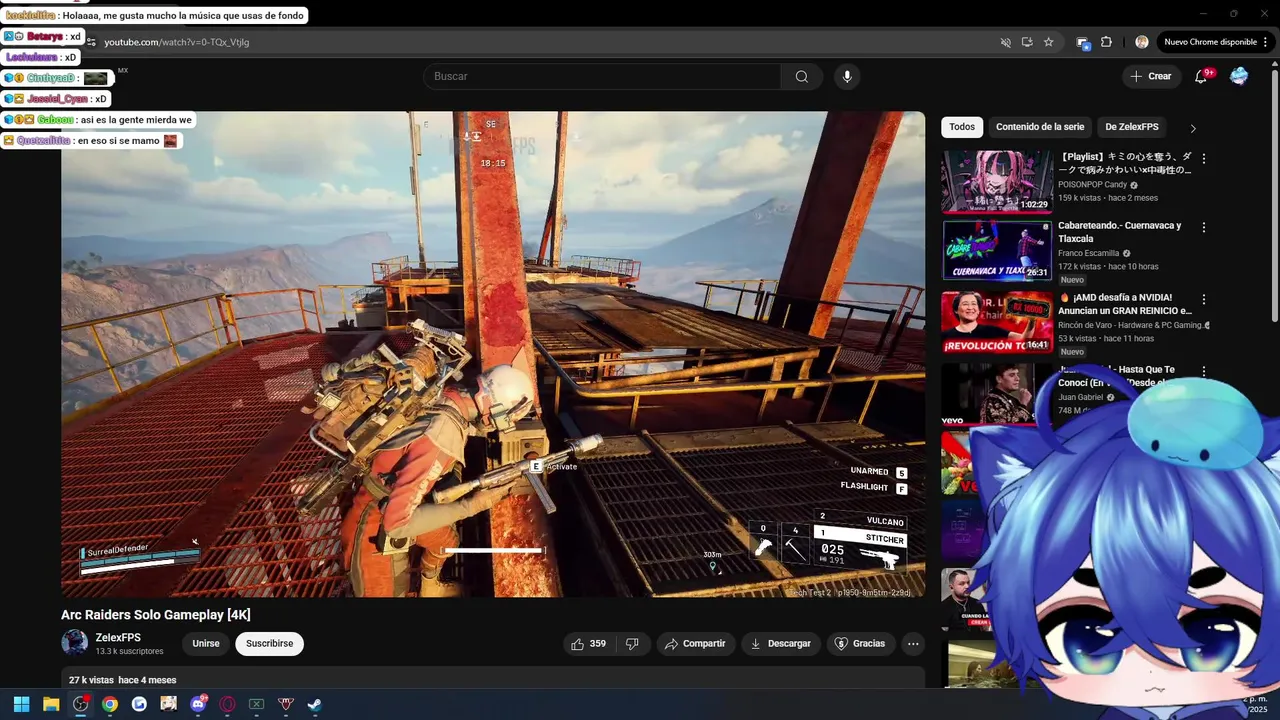Click the tab media extension icon in Chrome toolbar
Image resolution: width=1280 pixels, height=720 pixels.
pos(1082,42)
